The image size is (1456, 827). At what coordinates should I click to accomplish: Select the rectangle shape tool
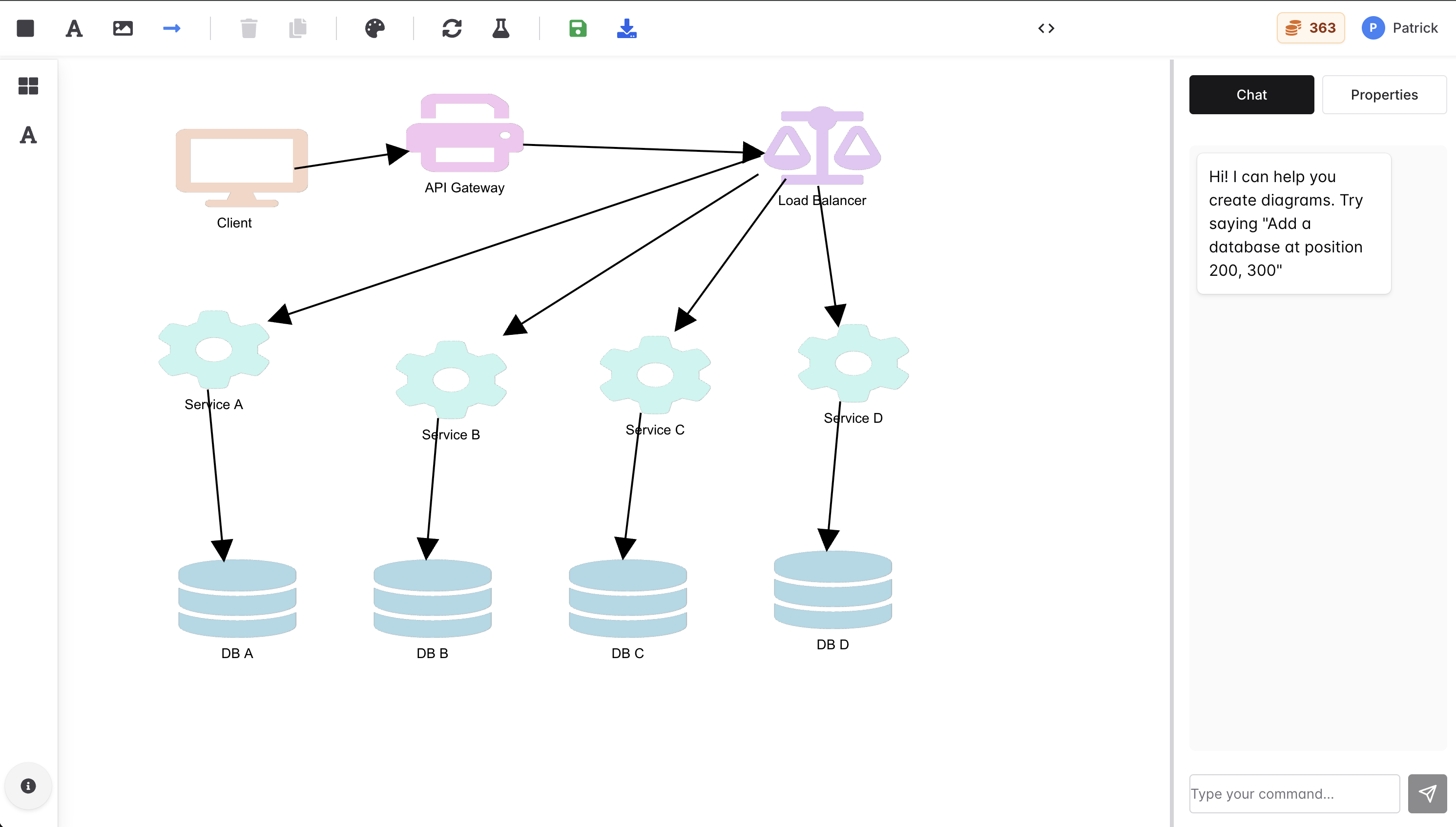tap(25, 28)
